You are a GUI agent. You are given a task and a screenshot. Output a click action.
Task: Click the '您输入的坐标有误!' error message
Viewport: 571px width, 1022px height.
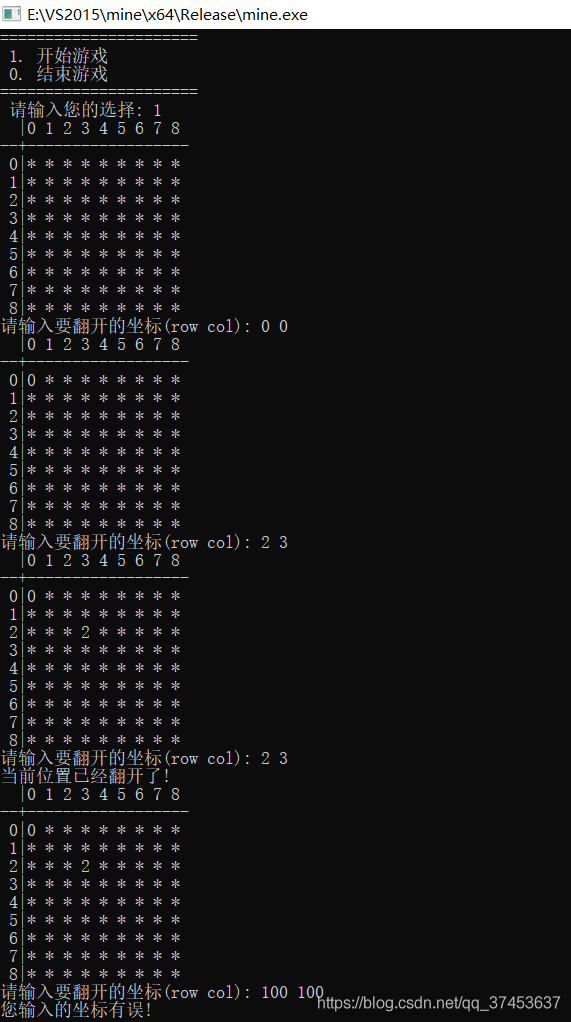coord(76,1010)
